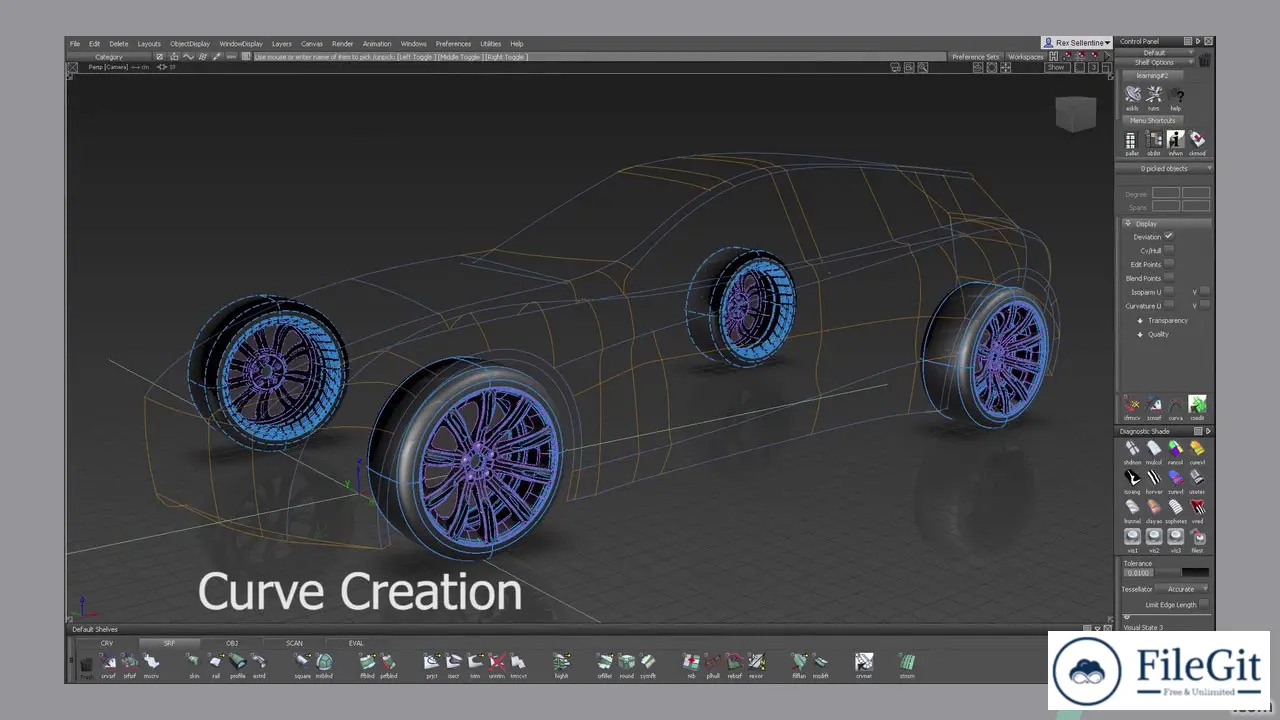Select the rancol random color shade

(x=1176, y=451)
